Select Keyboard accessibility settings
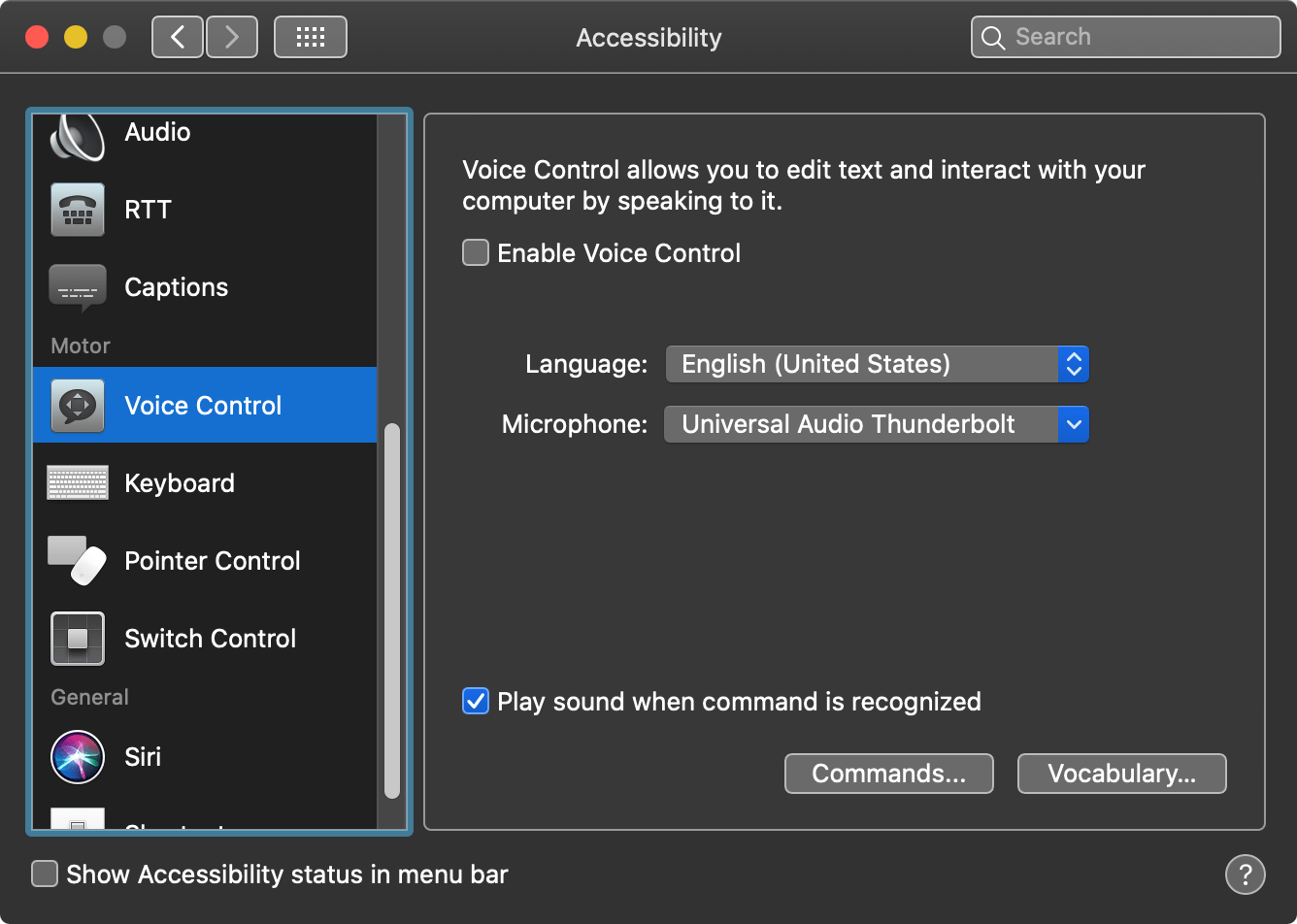The image size is (1297, 924). pos(179,482)
